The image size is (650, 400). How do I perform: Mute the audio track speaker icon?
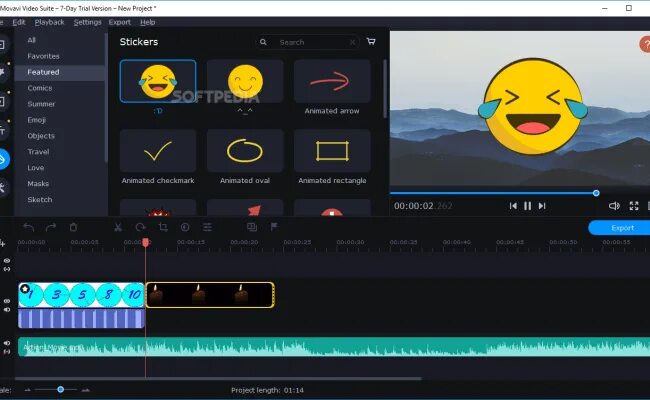point(7,343)
